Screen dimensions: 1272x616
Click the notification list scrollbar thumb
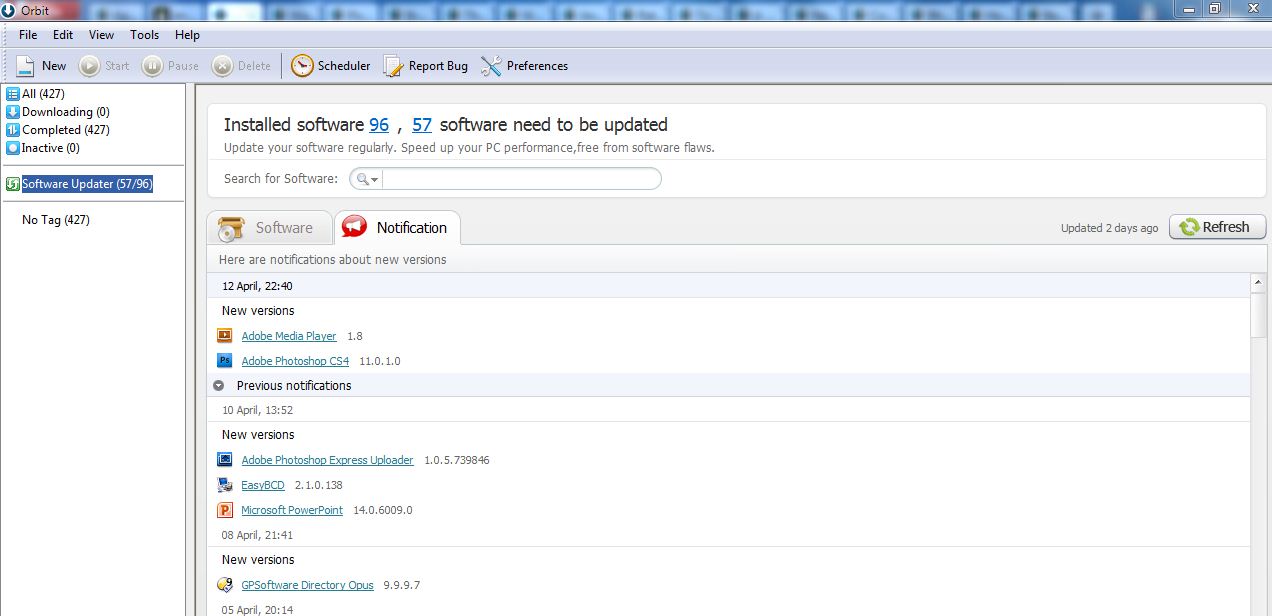(1259, 314)
